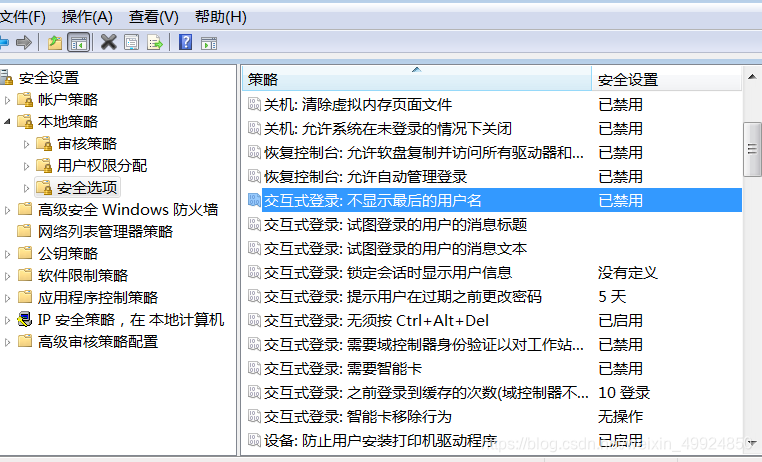Image resolution: width=762 pixels, height=462 pixels.
Task: Expand the 高级审核策略配置 tree node
Action: coord(7,342)
